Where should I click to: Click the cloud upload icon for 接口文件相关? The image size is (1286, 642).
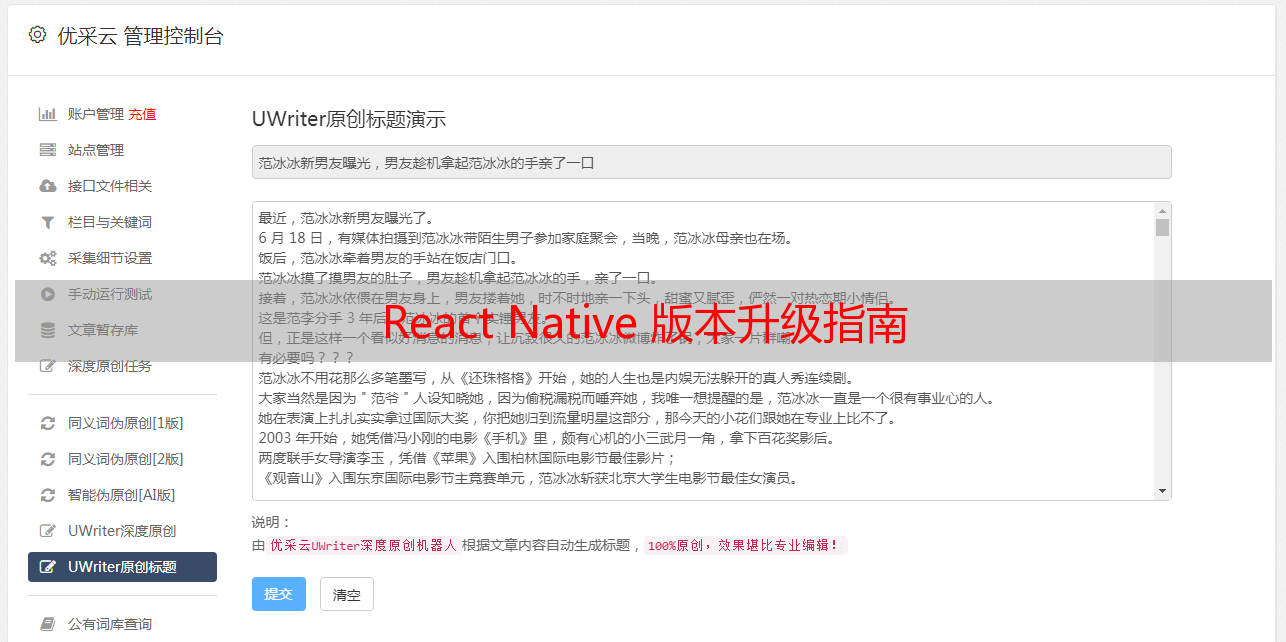[x=47, y=186]
